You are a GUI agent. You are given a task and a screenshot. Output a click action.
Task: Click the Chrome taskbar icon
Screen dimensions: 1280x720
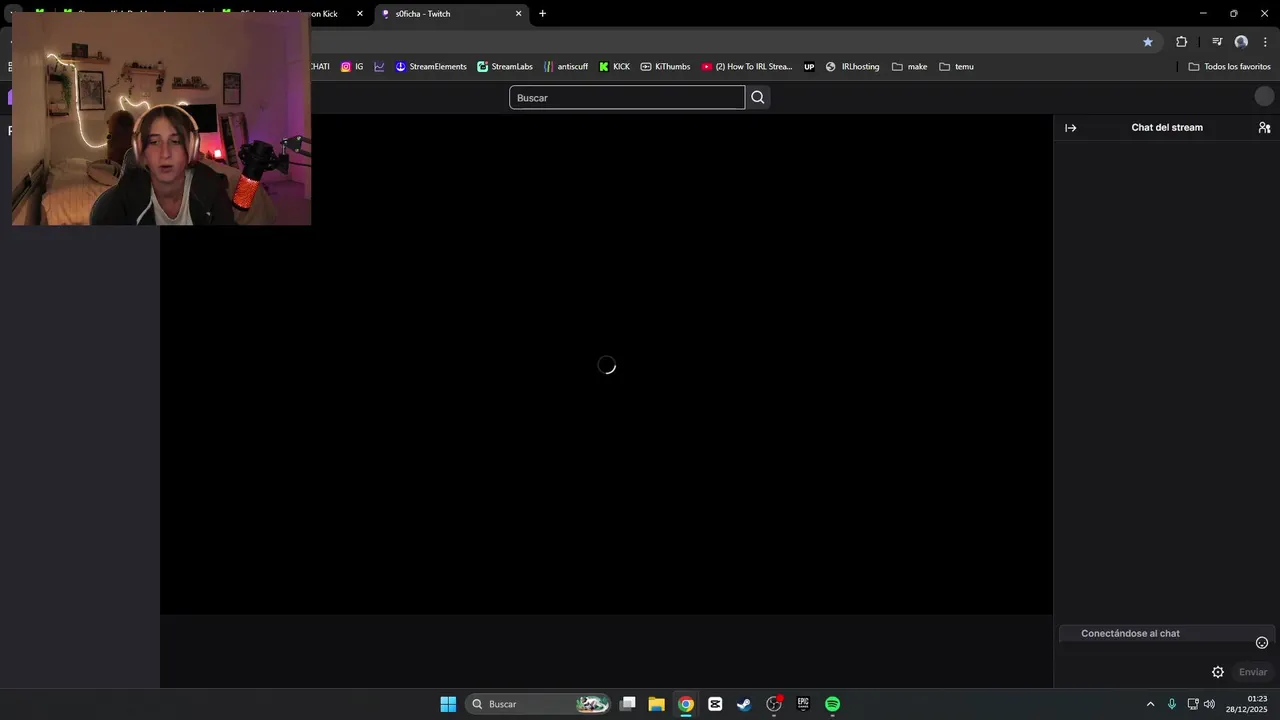coord(685,704)
